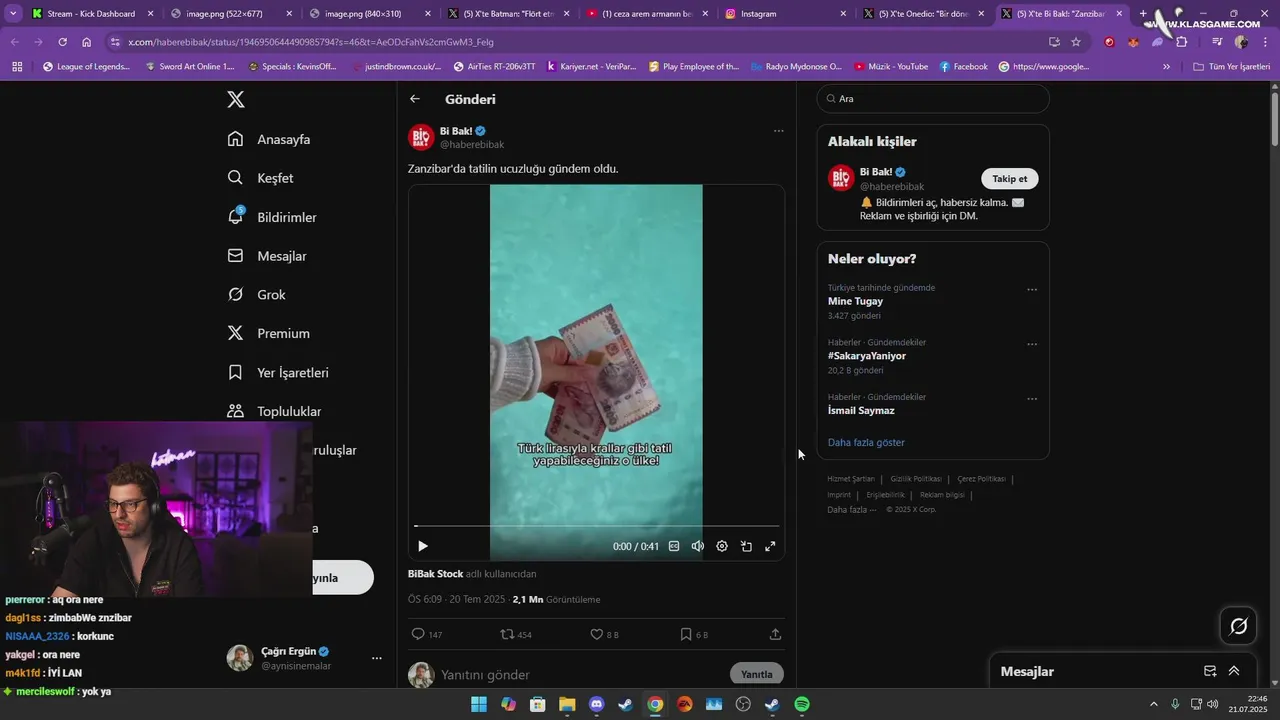Open the floating Grok button
Viewport: 1280px width, 720px height.
coord(1238,626)
